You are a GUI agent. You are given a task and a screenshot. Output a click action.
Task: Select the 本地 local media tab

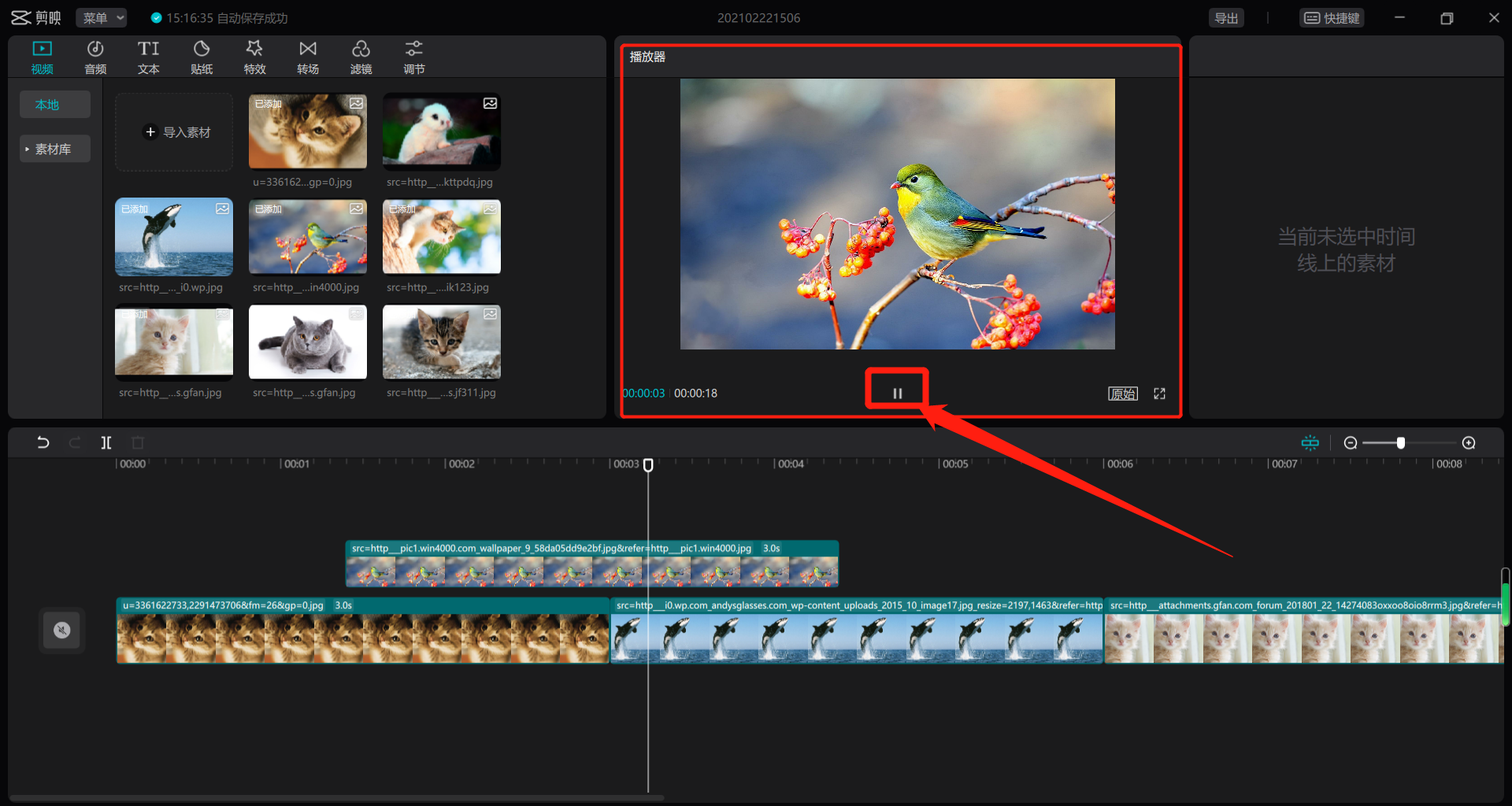[x=47, y=105]
